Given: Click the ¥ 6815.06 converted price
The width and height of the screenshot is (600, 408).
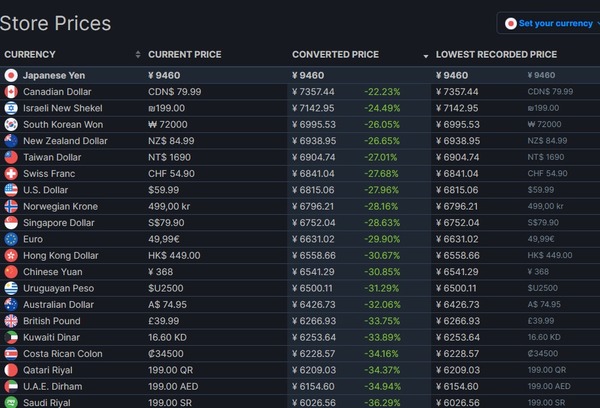Looking at the screenshot, I should (x=313, y=190).
